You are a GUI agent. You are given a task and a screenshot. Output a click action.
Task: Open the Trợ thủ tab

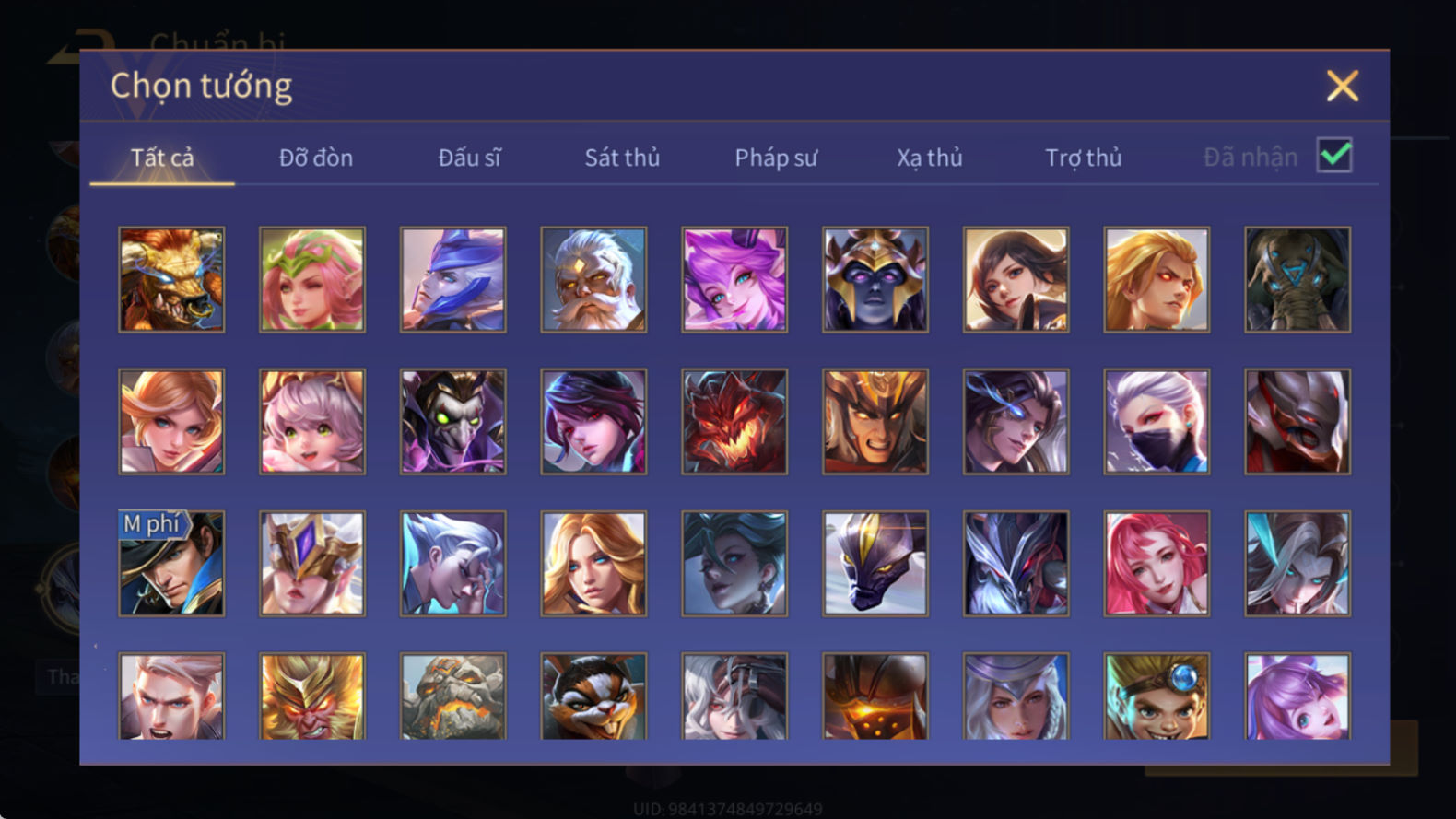click(1083, 158)
